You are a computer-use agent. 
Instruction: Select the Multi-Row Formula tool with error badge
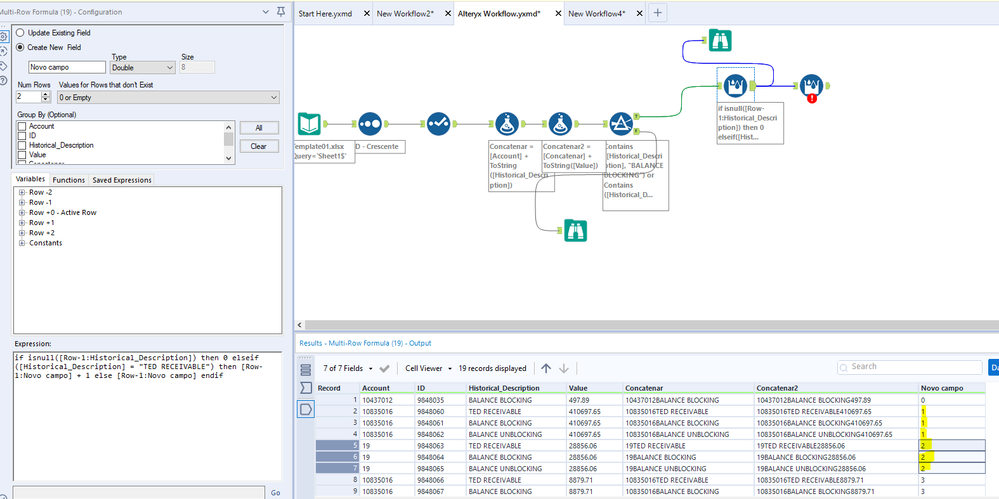pyautogui.click(x=811, y=86)
